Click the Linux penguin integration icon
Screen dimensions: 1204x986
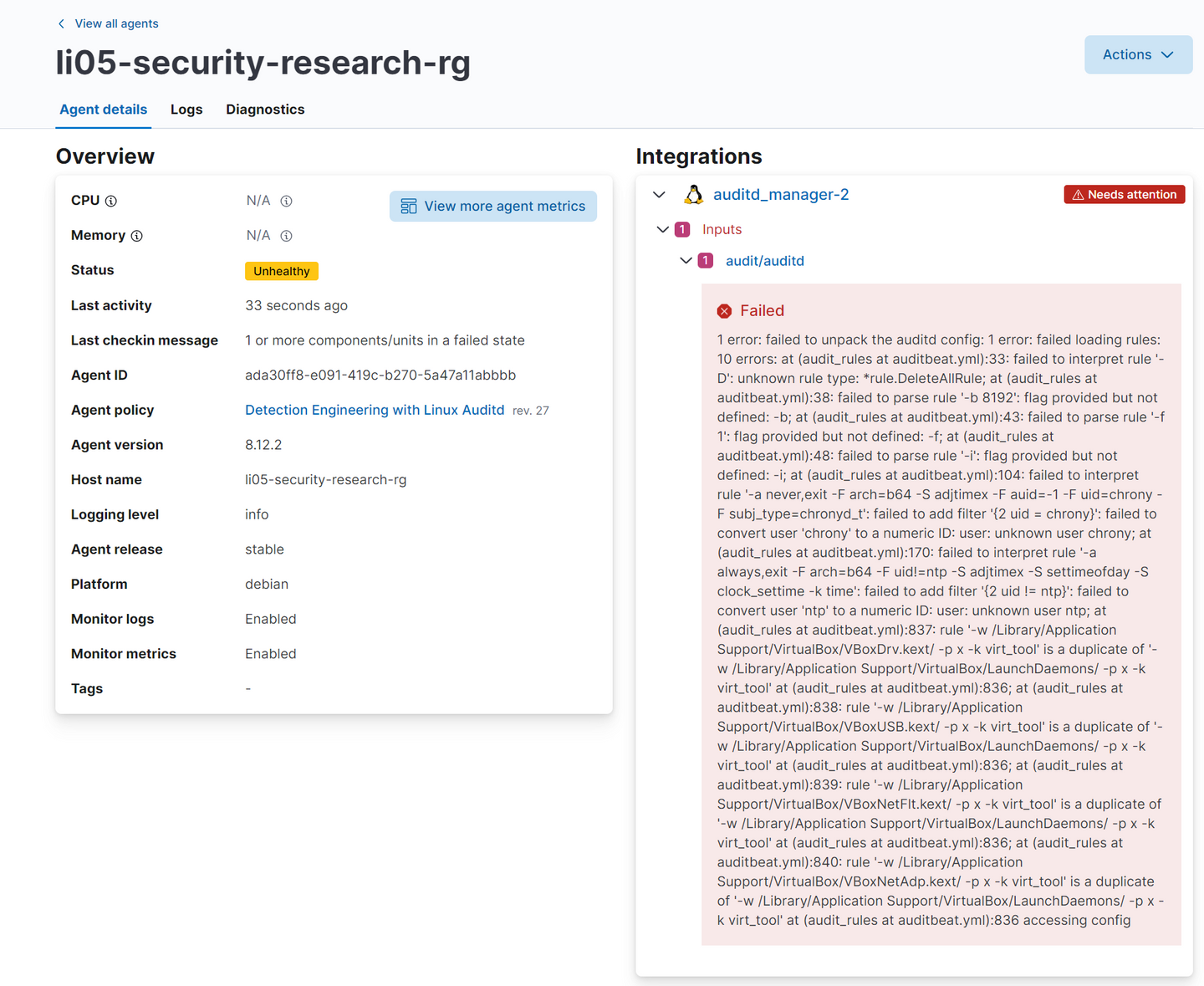[693, 195]
